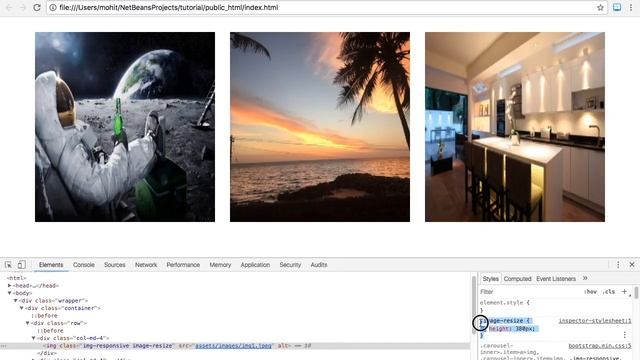The image size is (640, 360).
Task: Collapse the div class container node
Action: click(22, 308)
